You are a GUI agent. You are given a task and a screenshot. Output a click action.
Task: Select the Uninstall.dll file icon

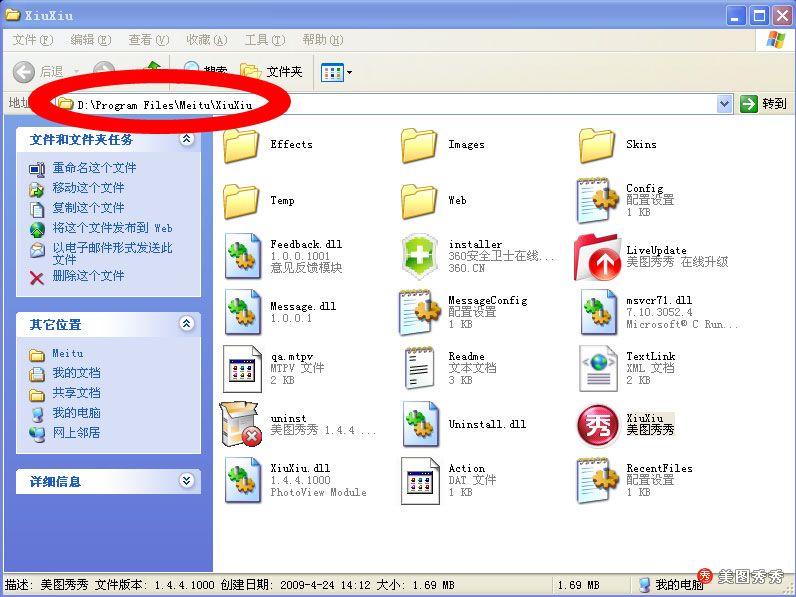click(420, 424)
